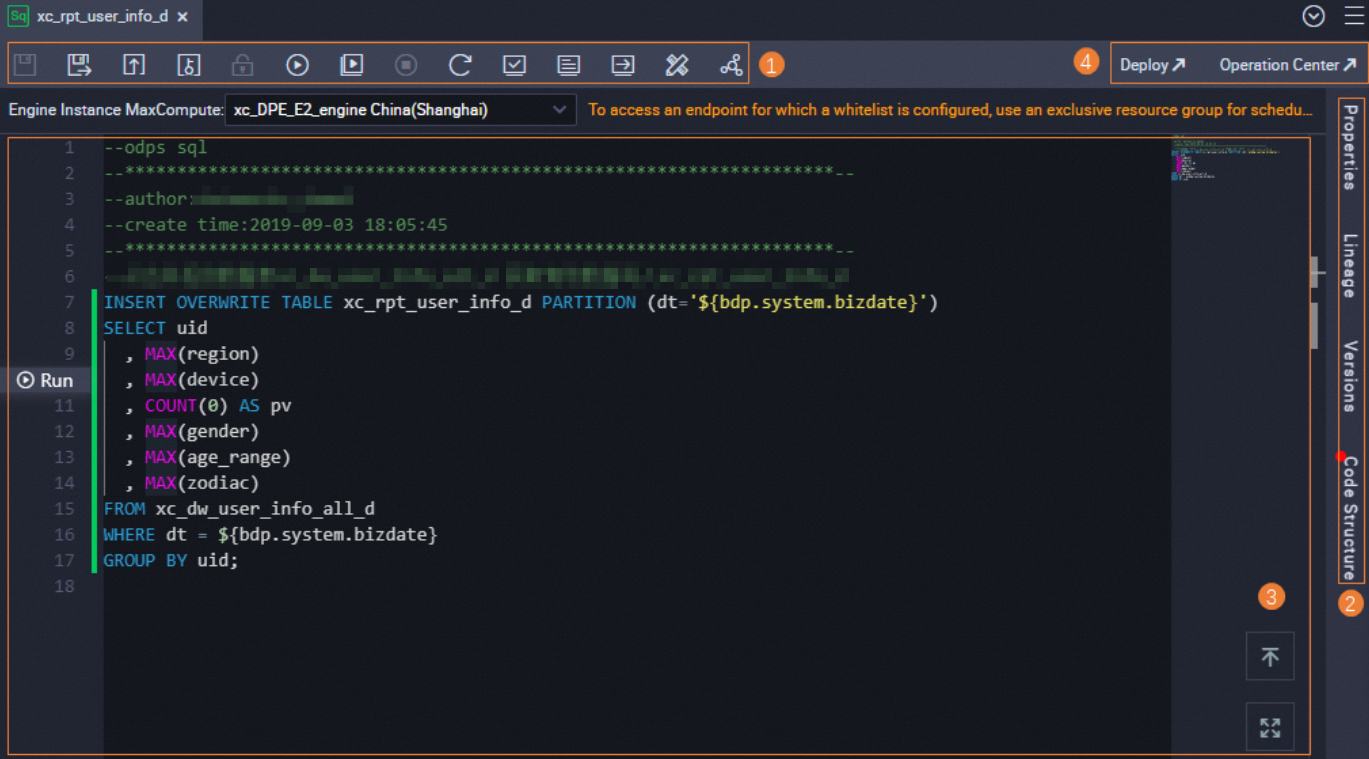Click the '--odps sql' comment line
Image resolution: width=1369 pixels, height=759 pixels.
click(155, 147)
